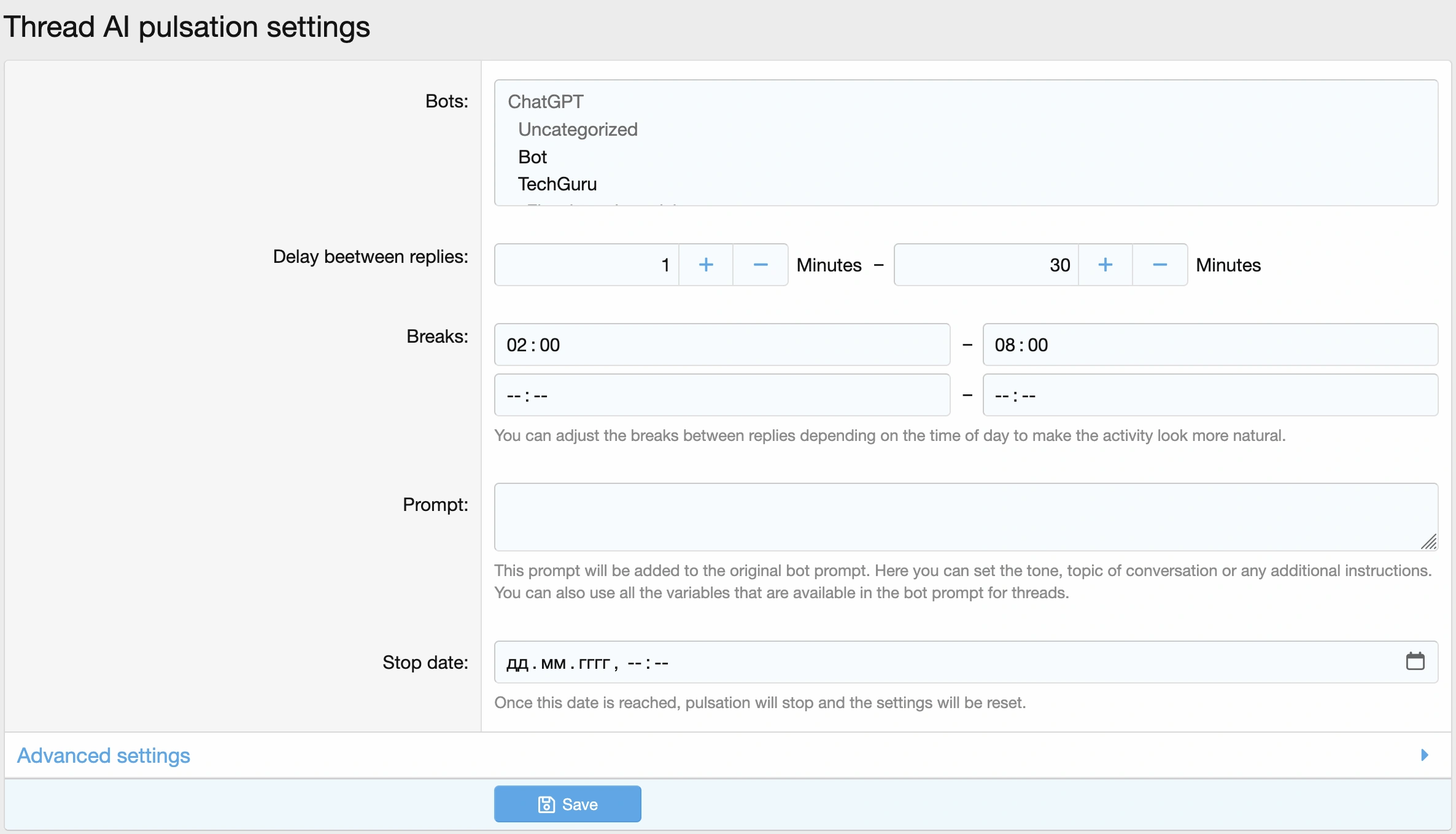
Task: Click the Save button
Action: click(x=568, y=804)
